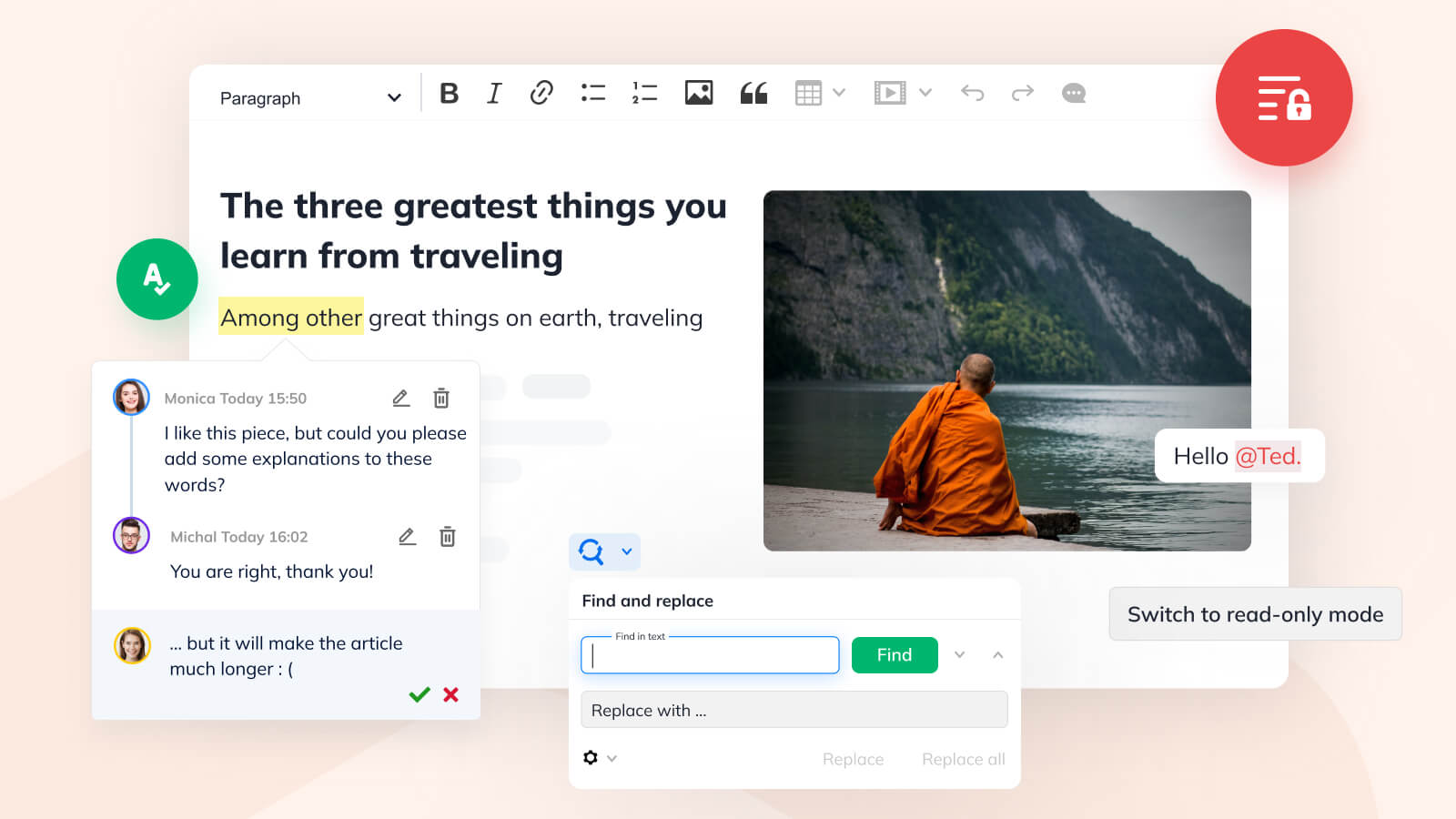Image resolution: width=1456 pixels, height=819 pixels.
Task: Click Michal's avatar in the comment thread
Action: [x=131, y=536]
